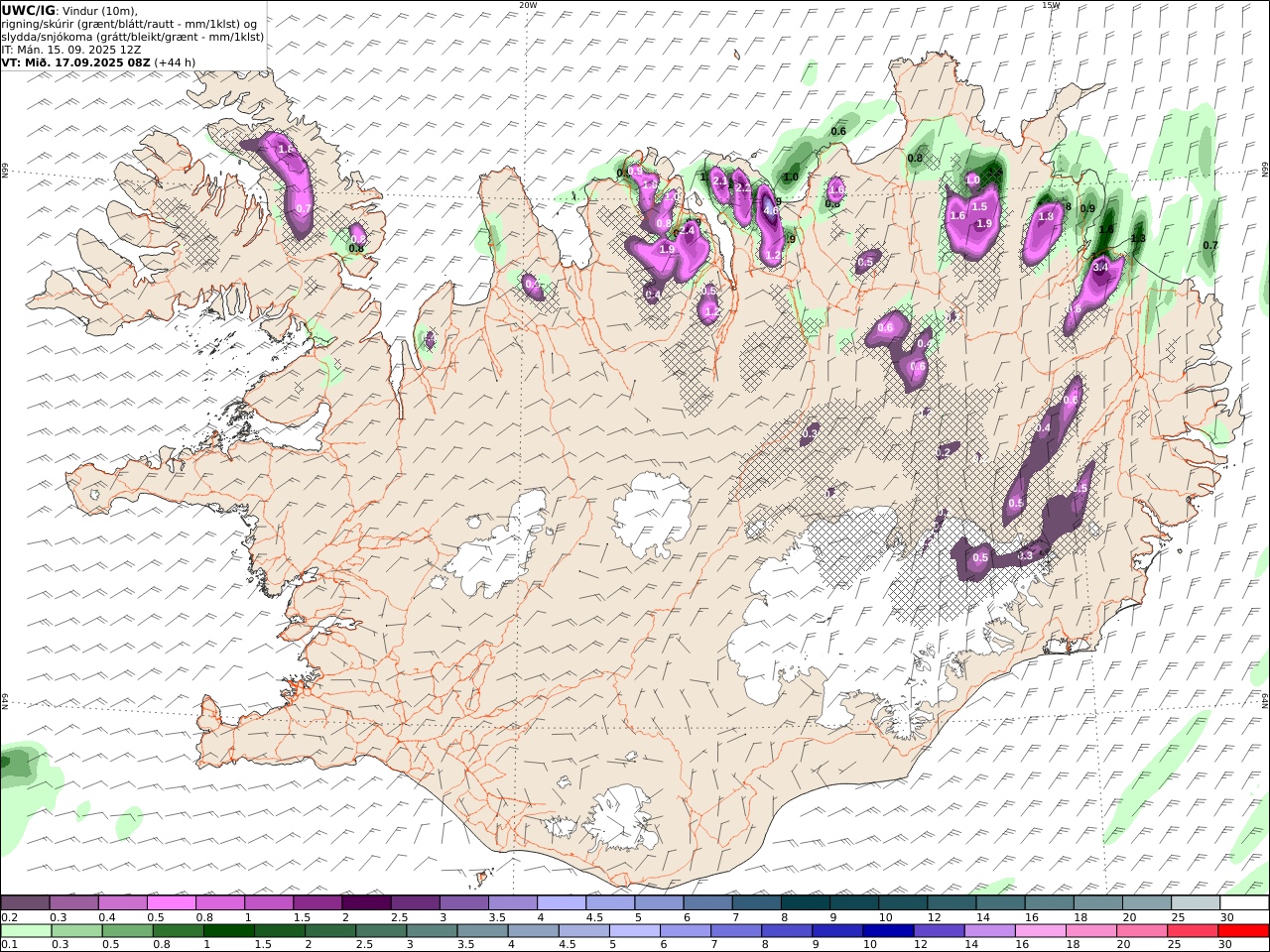1270x952 pixels.
Task: Click the '4.6' precipitation value on the map
Action: (x=771, y=210)
